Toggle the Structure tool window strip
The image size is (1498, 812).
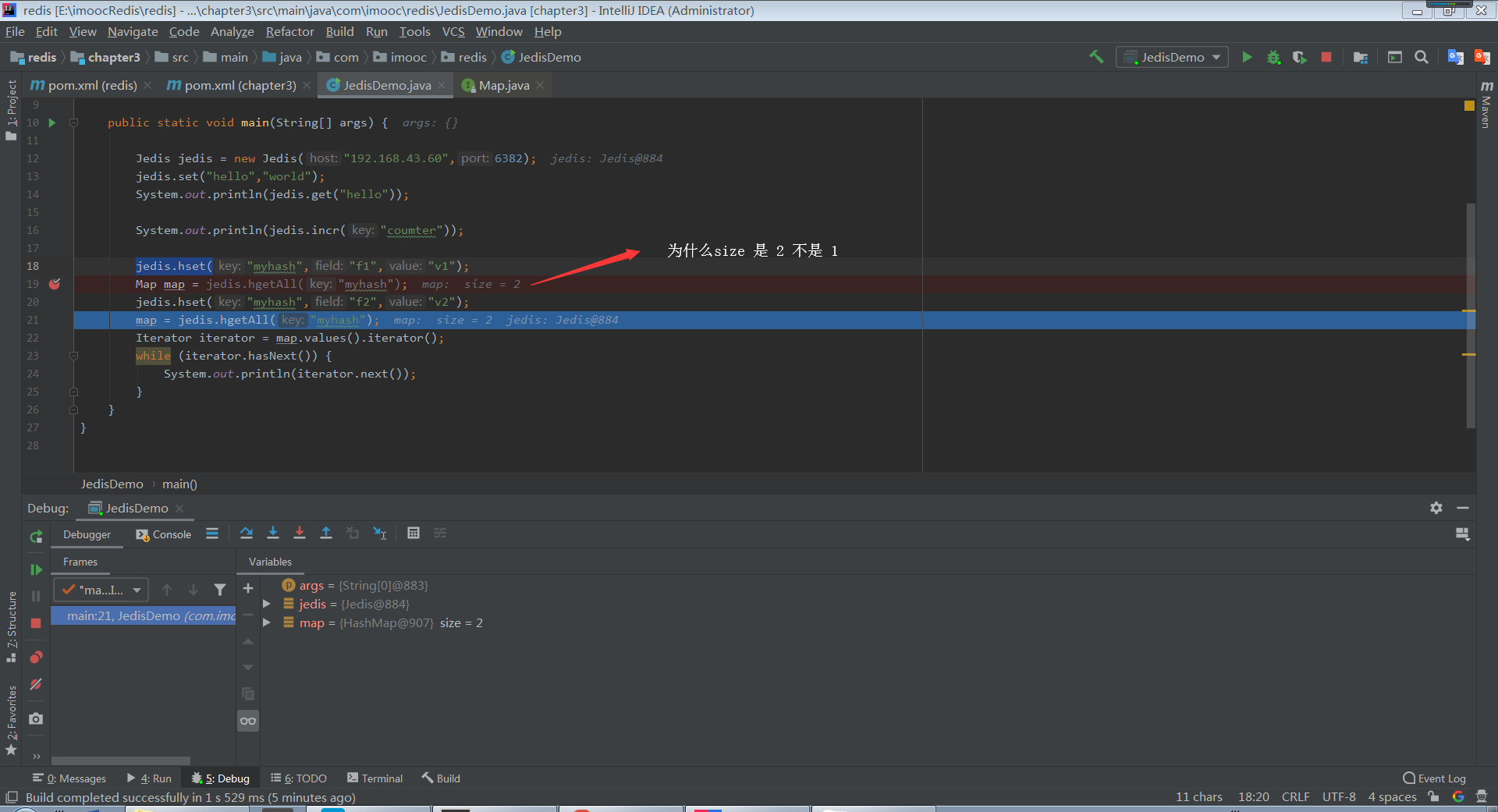(x=11, y=627)
